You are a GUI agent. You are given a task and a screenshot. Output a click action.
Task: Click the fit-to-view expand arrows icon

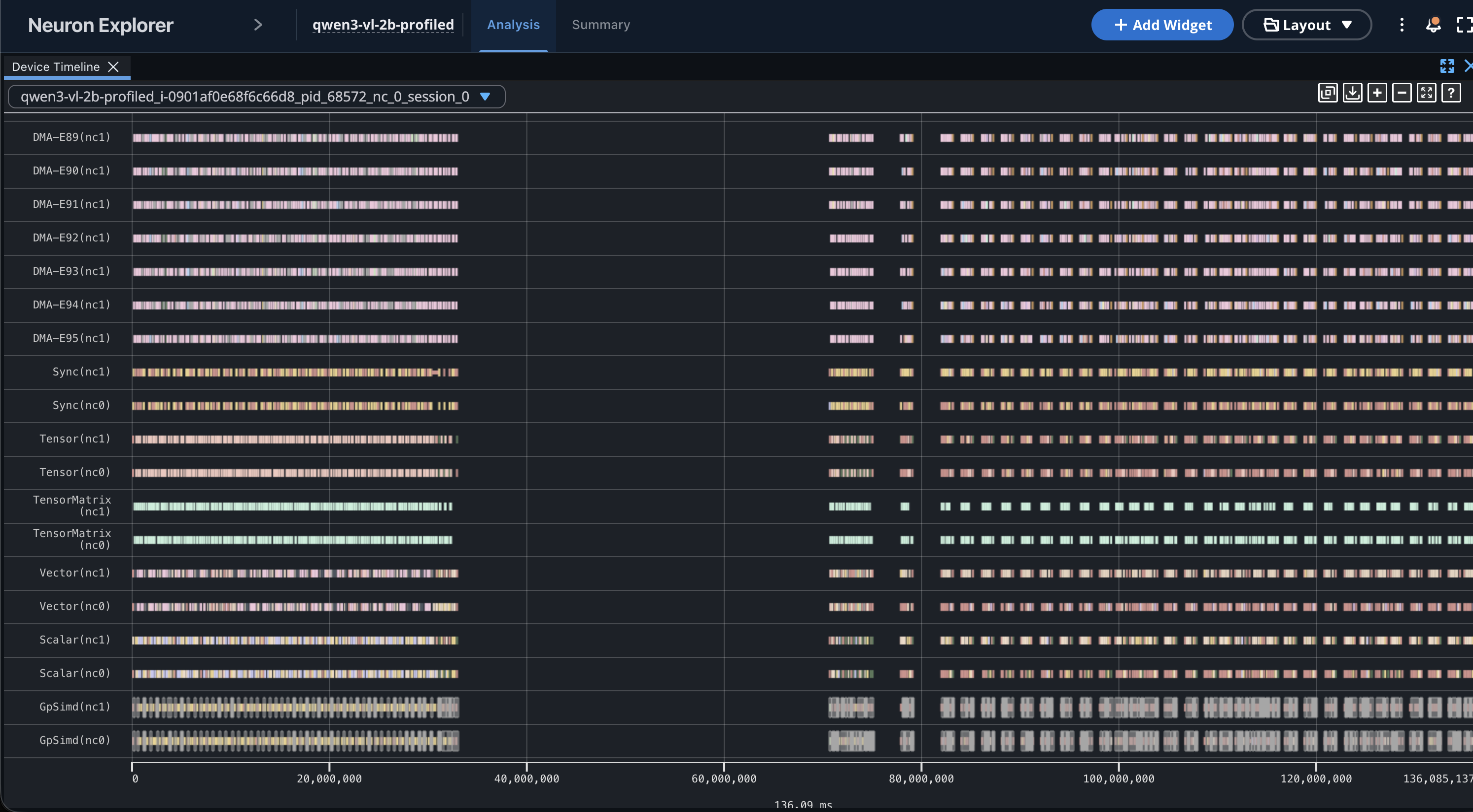[x=1426, y=93]
